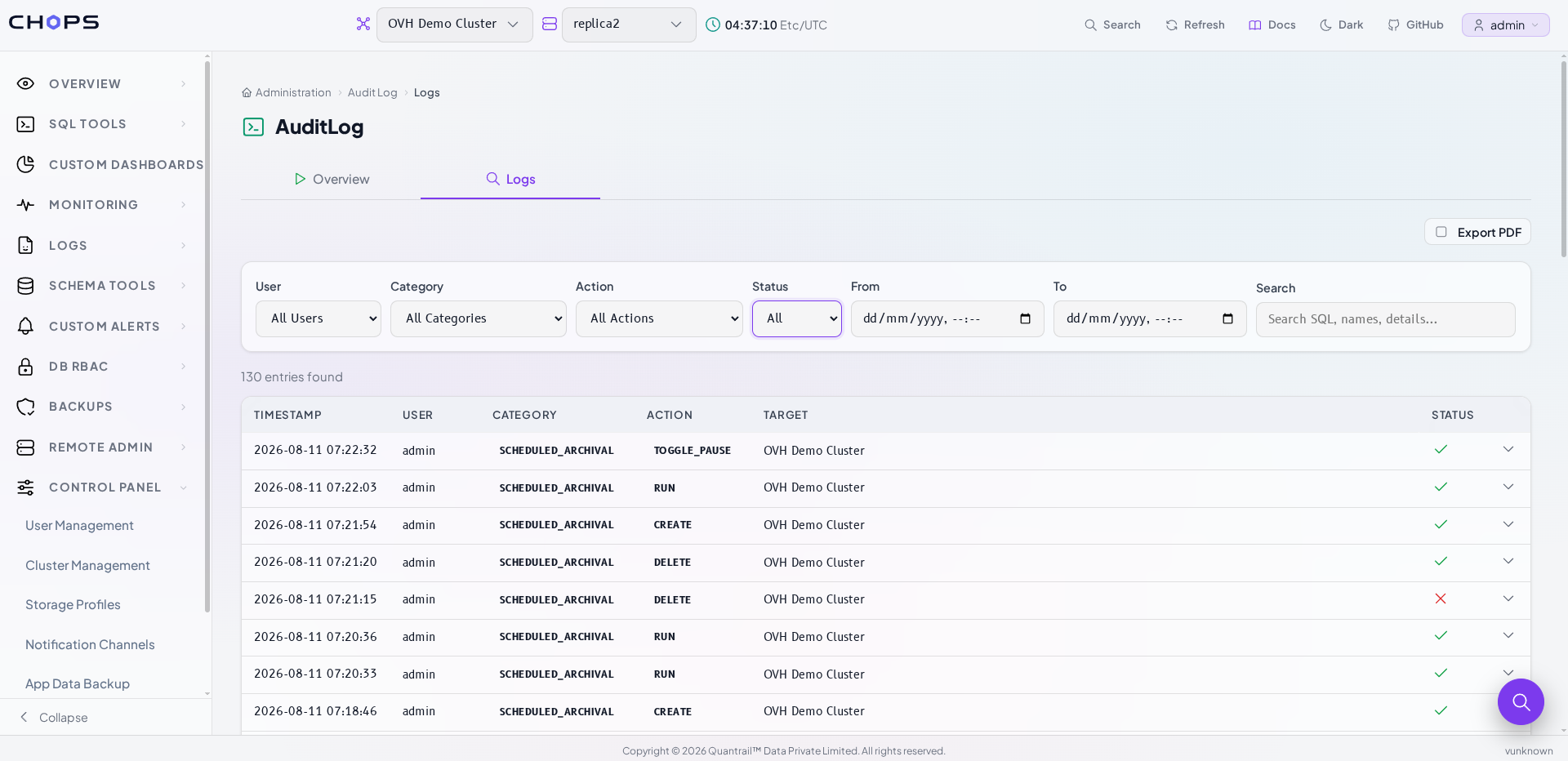Open the GitHub link
The image size is (1568, 761).
(x=1415, y=24)
